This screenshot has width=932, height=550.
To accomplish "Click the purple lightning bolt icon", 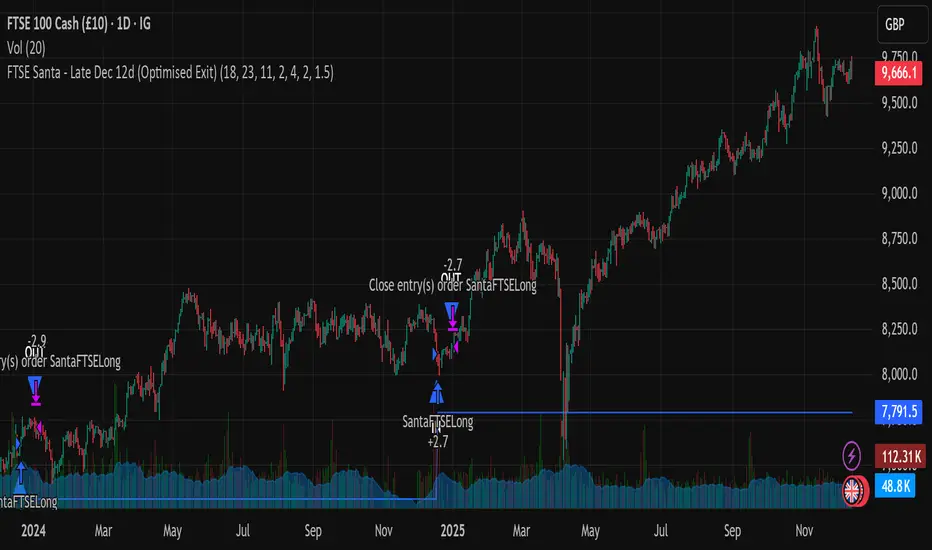I will [852, 456].
